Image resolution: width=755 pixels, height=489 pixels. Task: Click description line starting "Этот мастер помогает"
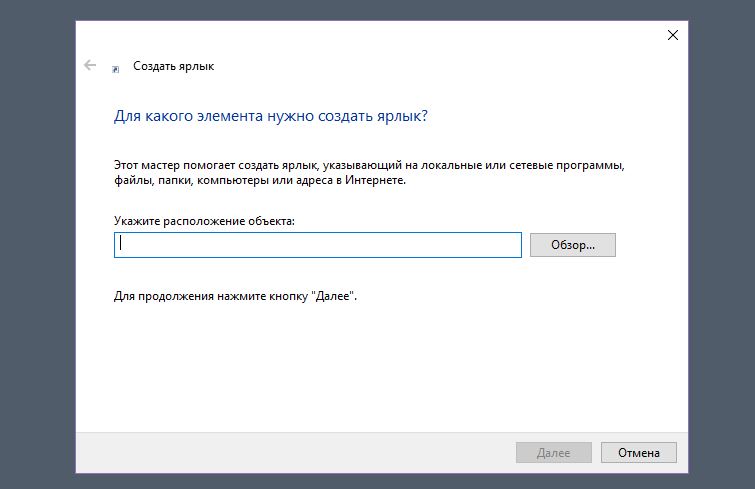tap(369, 165)
